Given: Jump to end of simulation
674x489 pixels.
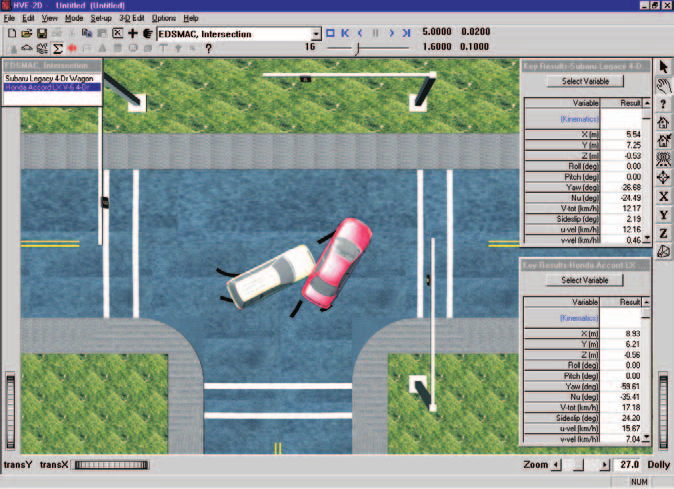Looking at the screenshot, I should point(407,33).
